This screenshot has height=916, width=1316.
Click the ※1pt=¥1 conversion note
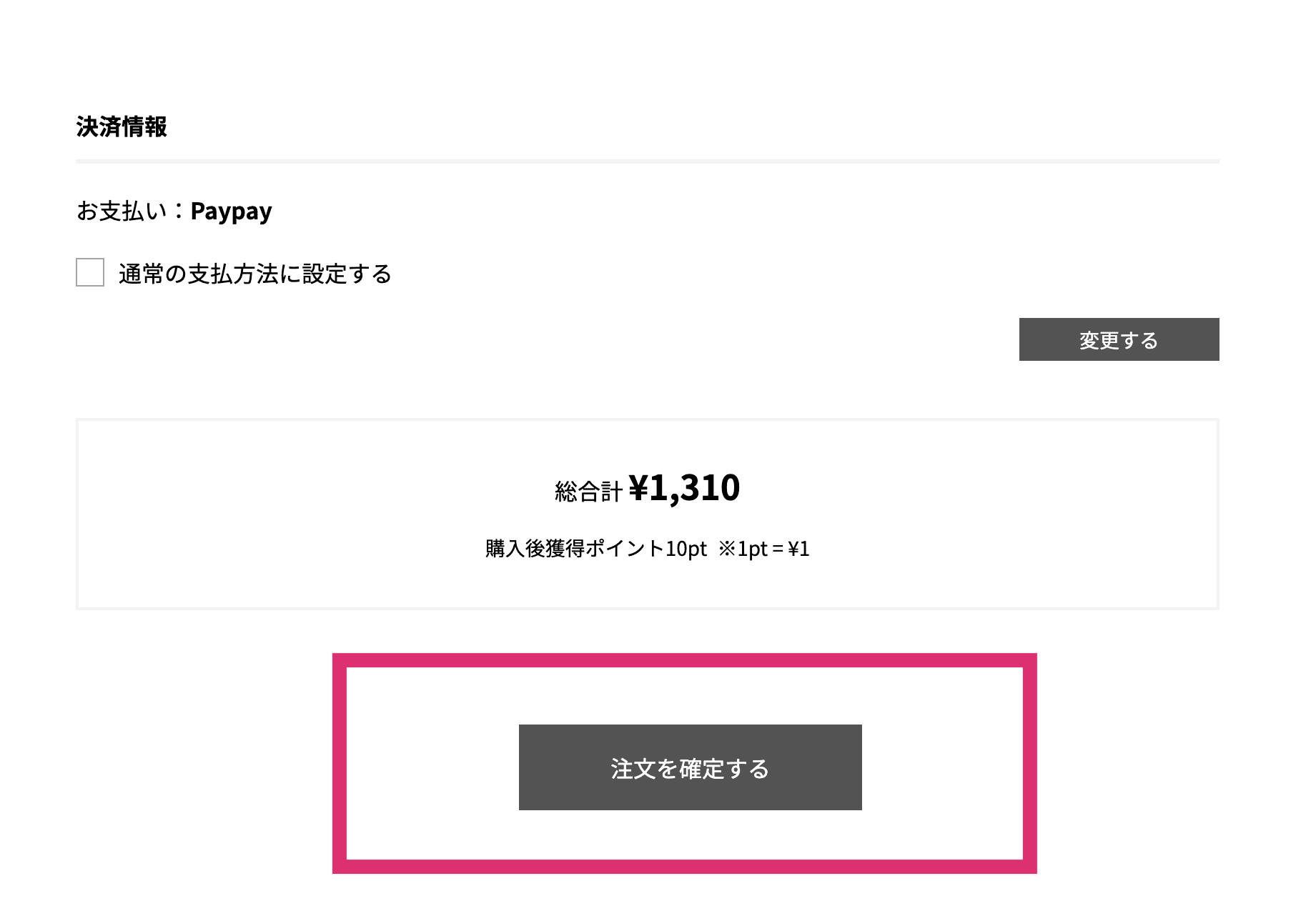pyautogui.click(x=763, y=549)
